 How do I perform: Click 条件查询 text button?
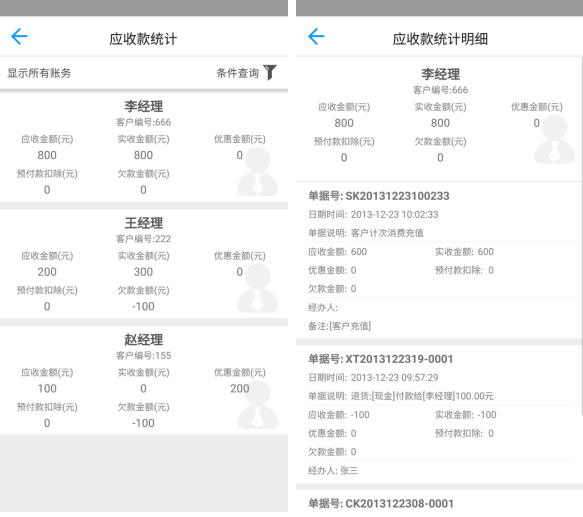pos(238,73)
